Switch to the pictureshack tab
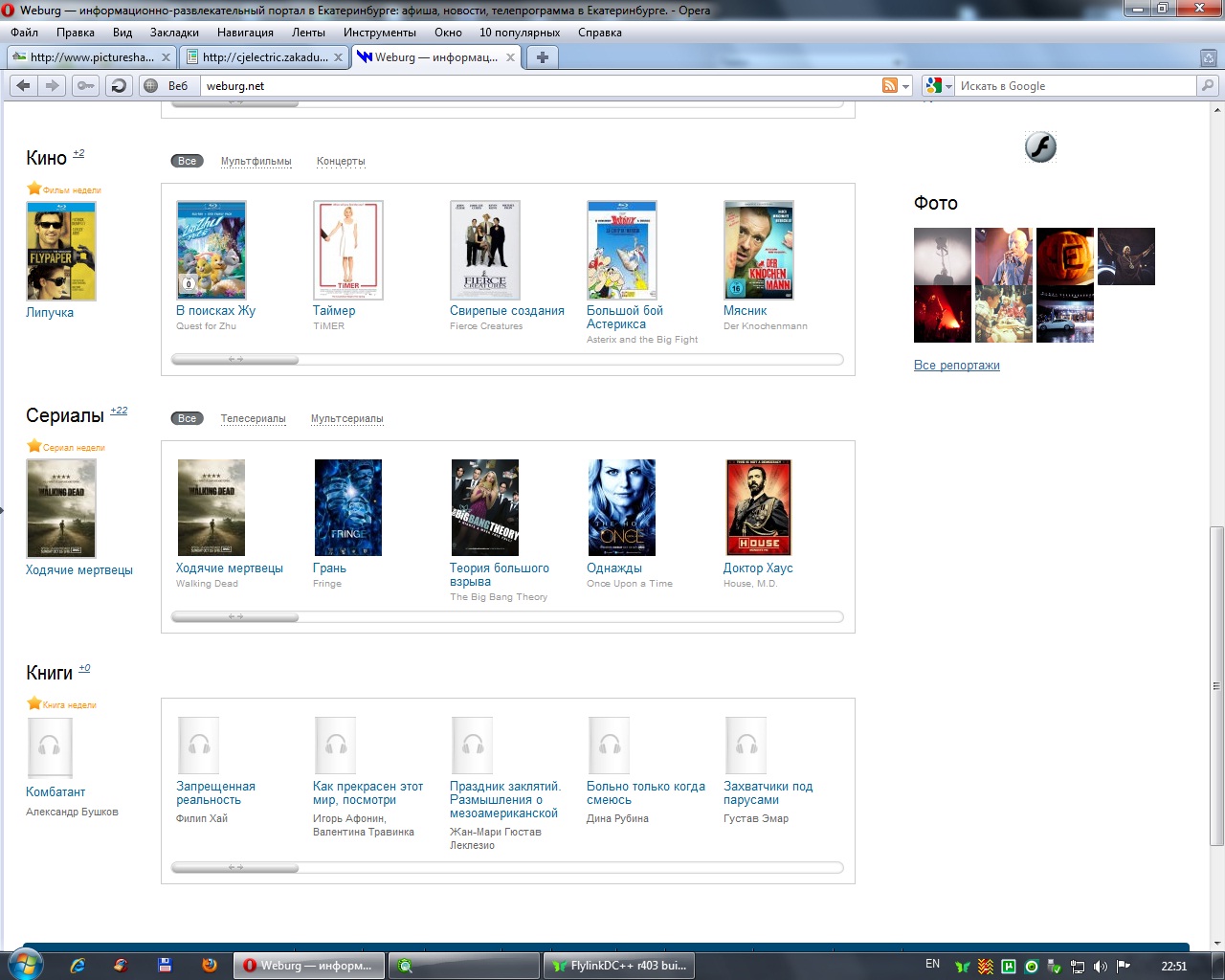1225x980 pixels. (x=92, y=57)
